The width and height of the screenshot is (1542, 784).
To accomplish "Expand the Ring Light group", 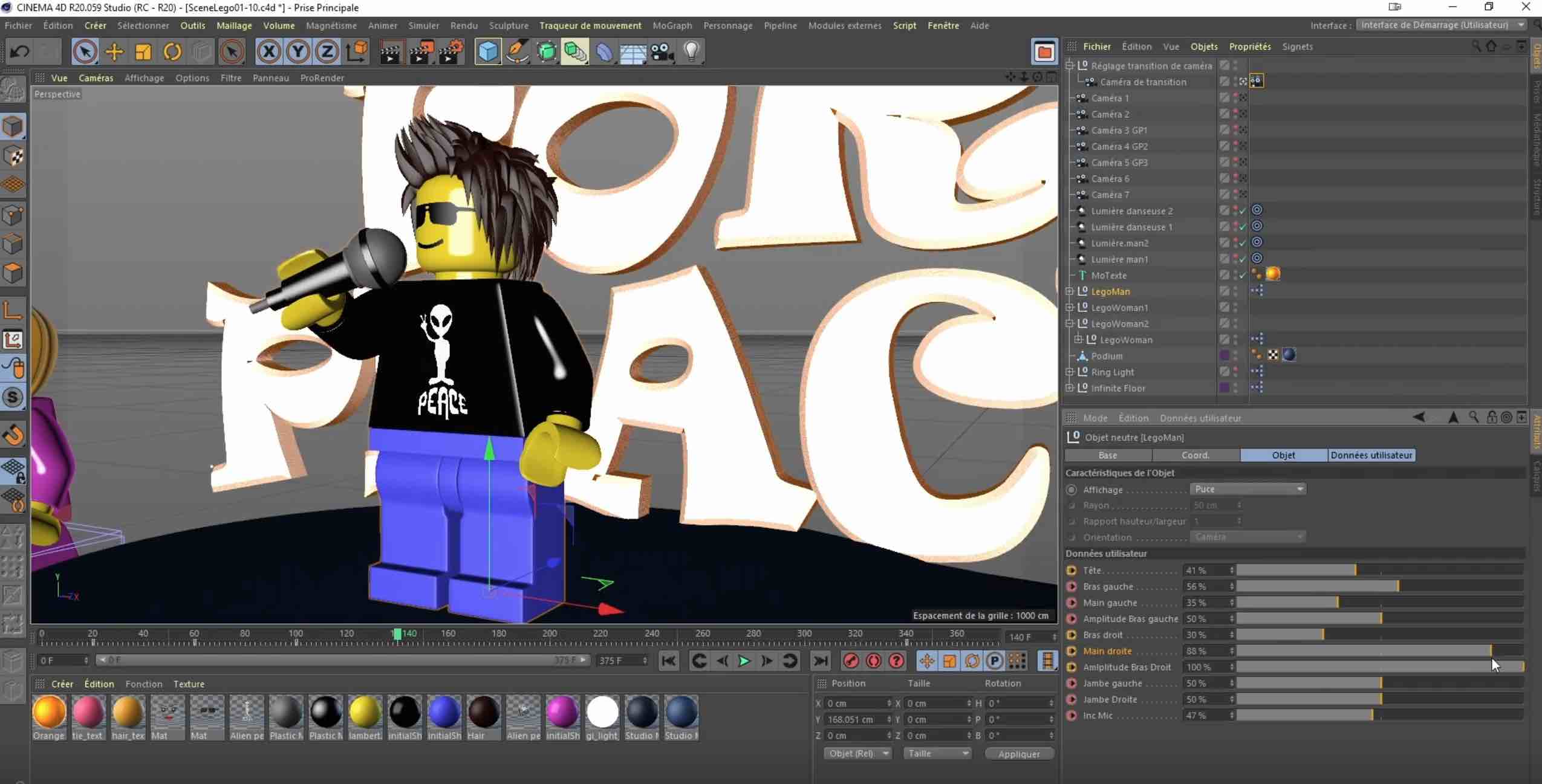I will point(1070,372).
